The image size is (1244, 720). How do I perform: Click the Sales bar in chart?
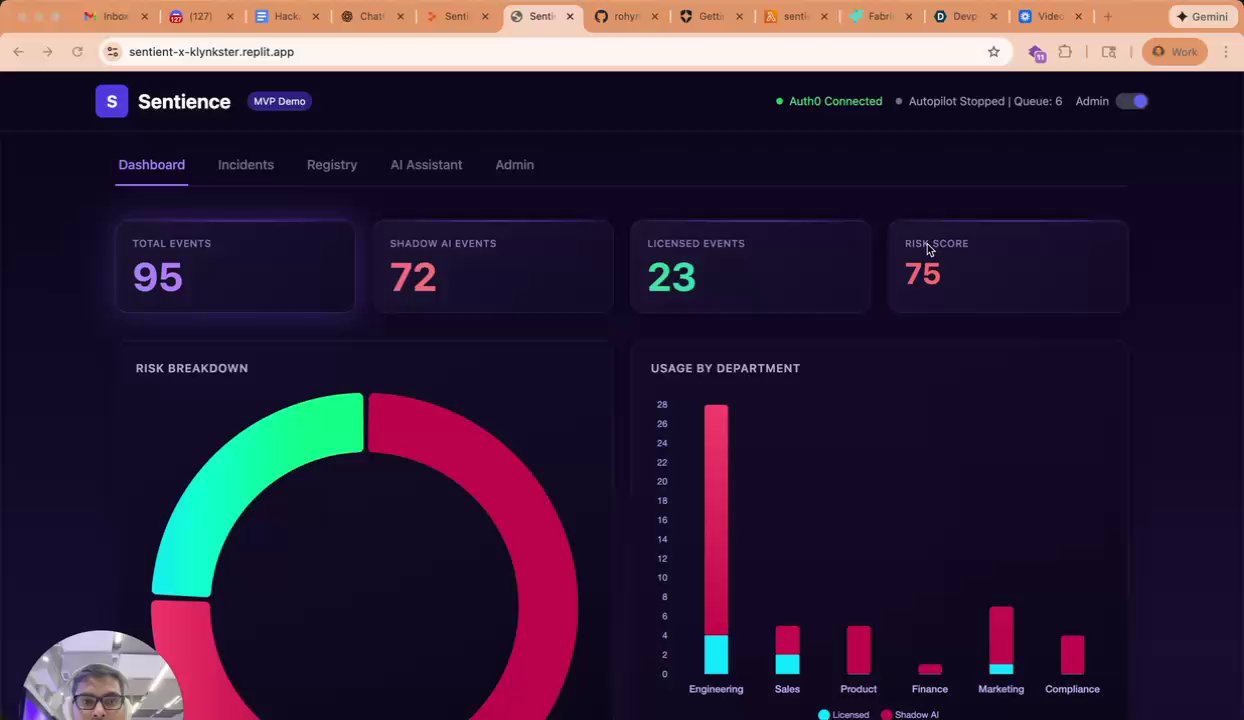[x=787, y=650]
